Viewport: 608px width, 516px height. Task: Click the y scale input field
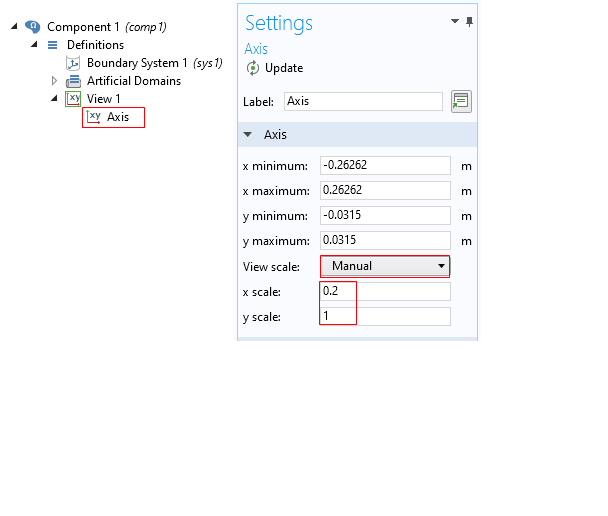tap(385, 316)
